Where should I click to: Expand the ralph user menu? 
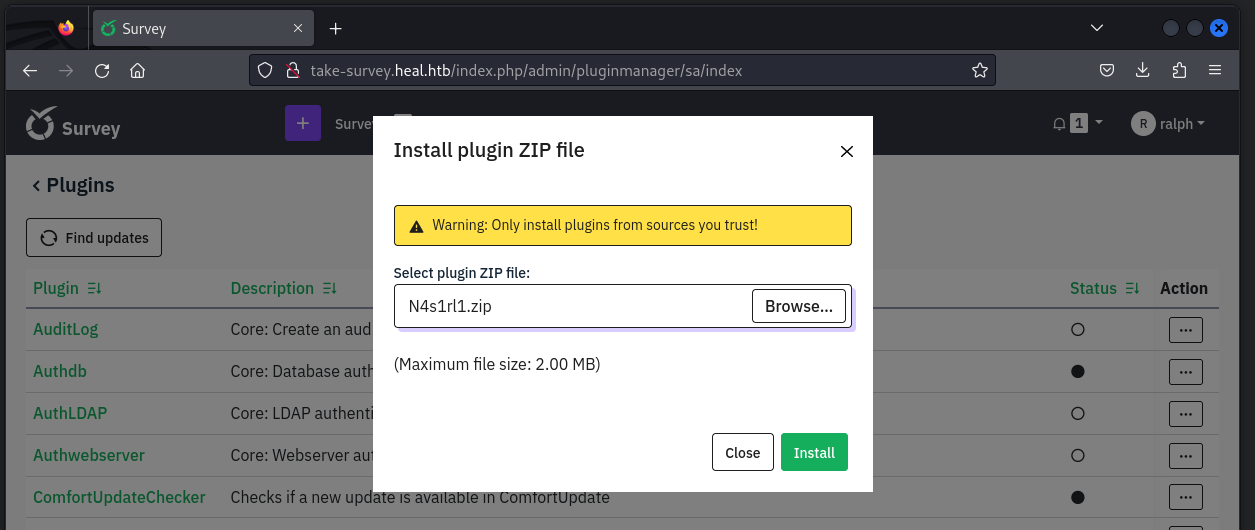tap(1168, 124)
